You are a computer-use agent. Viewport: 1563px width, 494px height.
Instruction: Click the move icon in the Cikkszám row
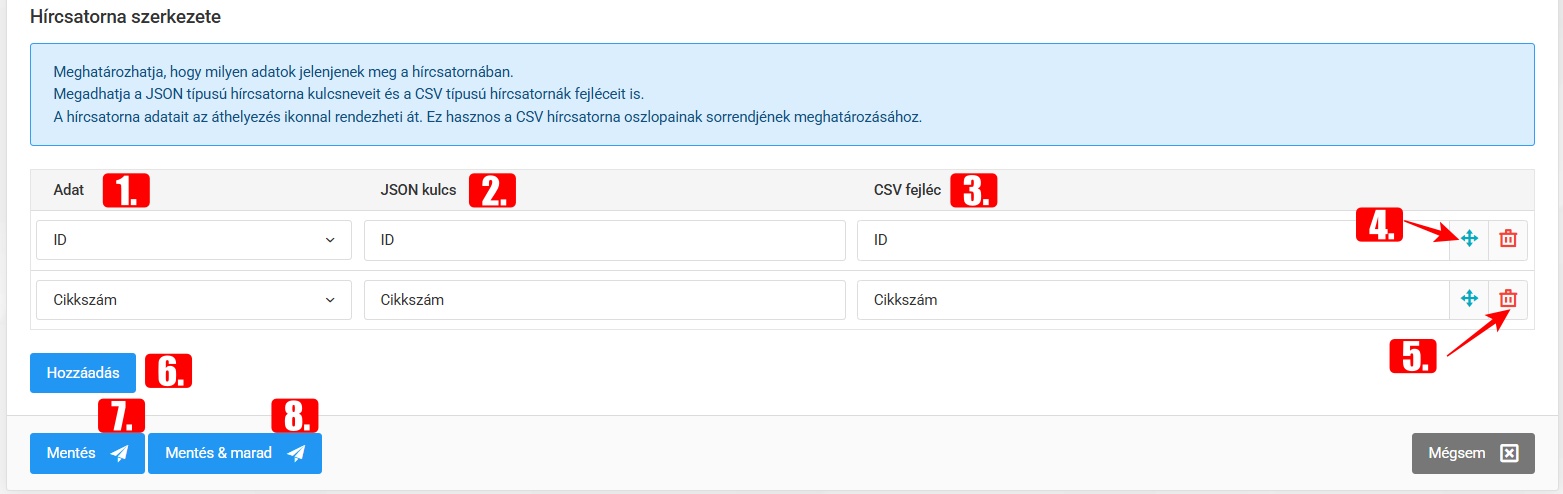pyautogui.click(x=1469, y=299)
